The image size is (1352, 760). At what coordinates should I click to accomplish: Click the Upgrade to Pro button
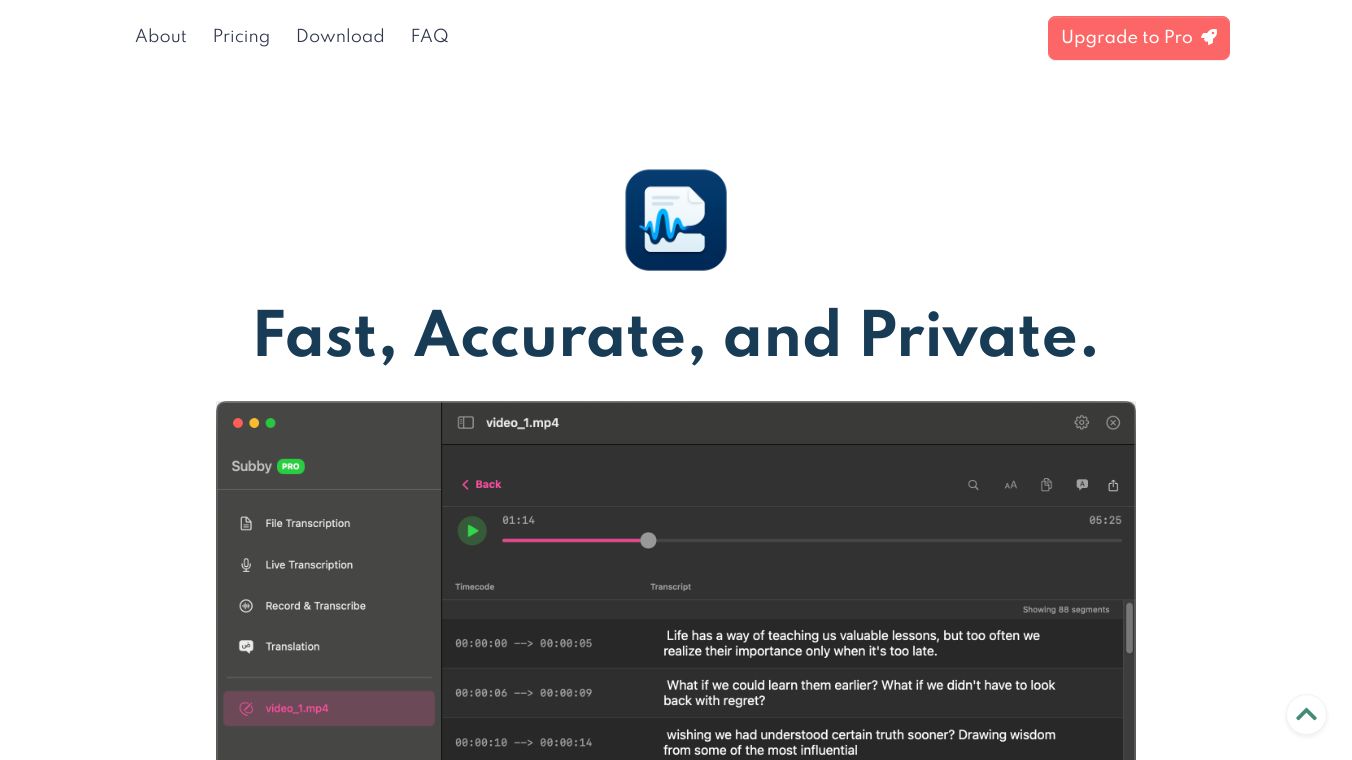pos(1139,38)
